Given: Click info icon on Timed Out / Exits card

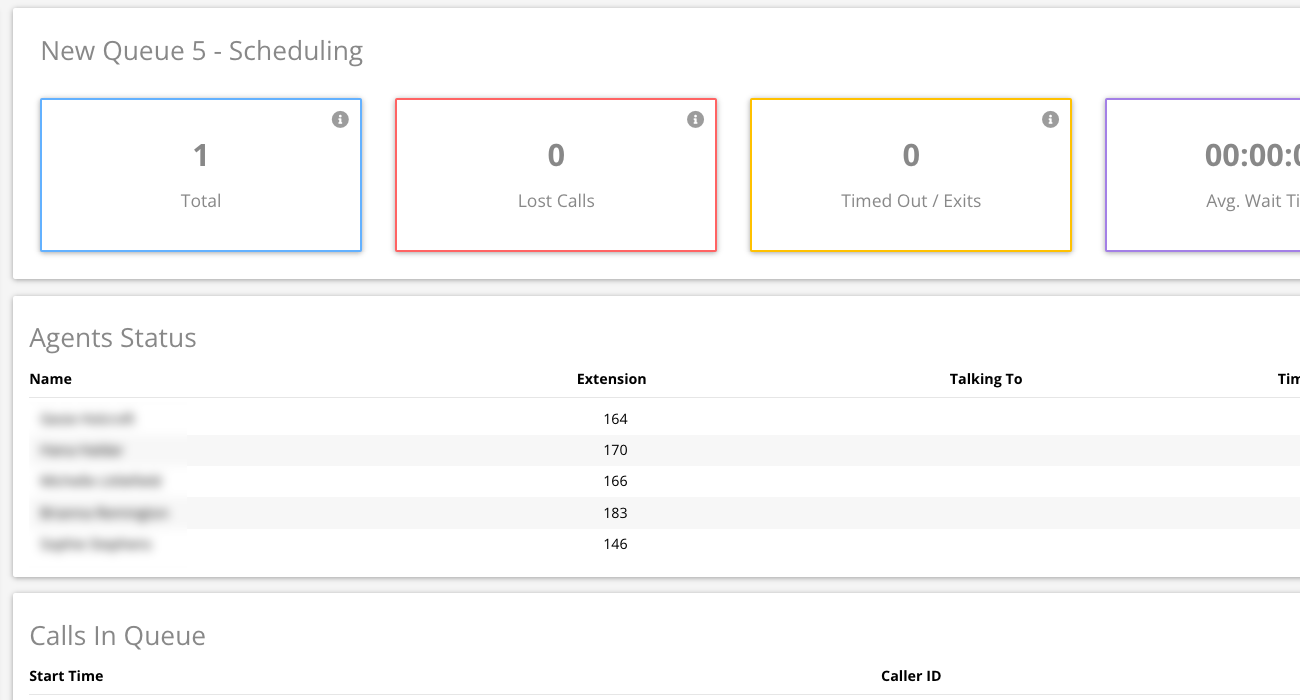Looking at the screenshot, I should click(1050, 119).
